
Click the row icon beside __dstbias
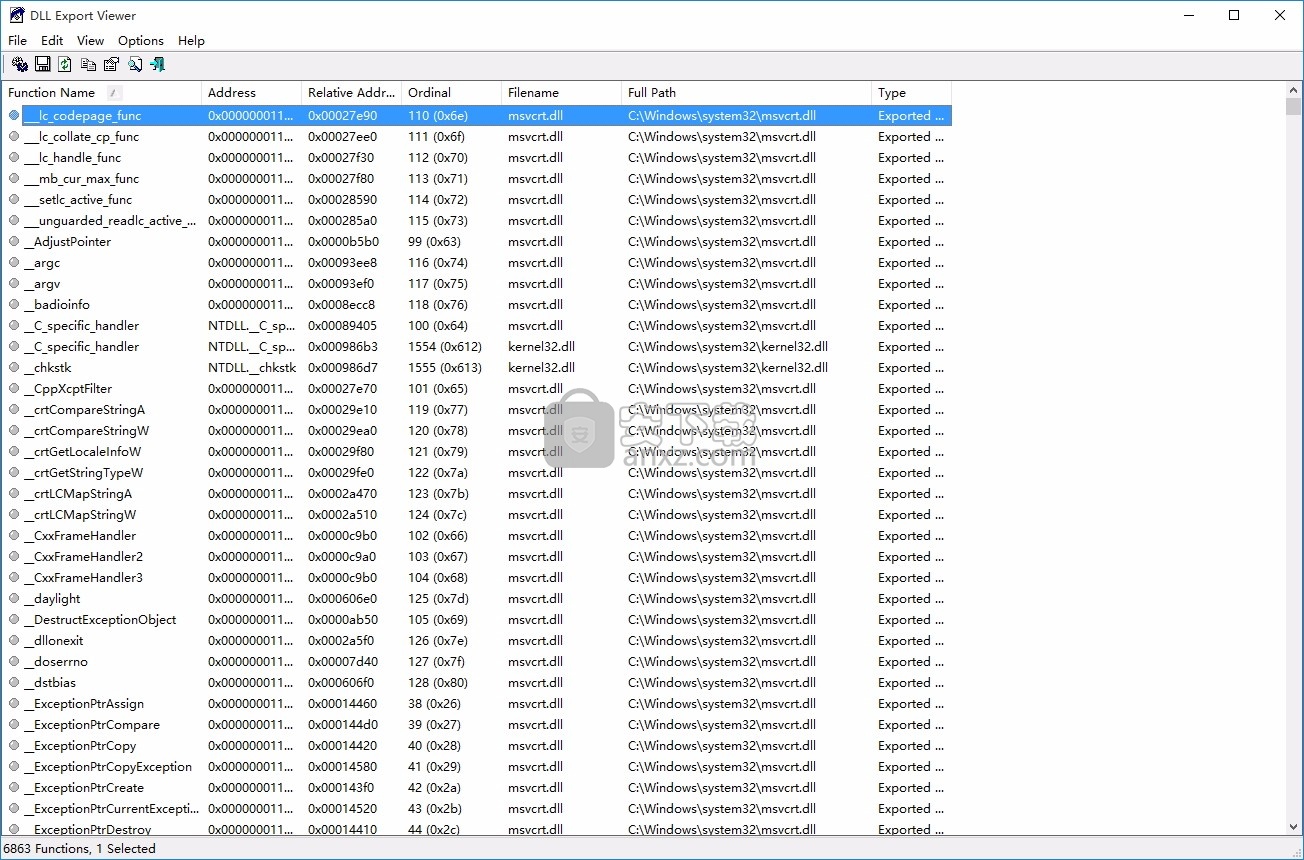14,683
